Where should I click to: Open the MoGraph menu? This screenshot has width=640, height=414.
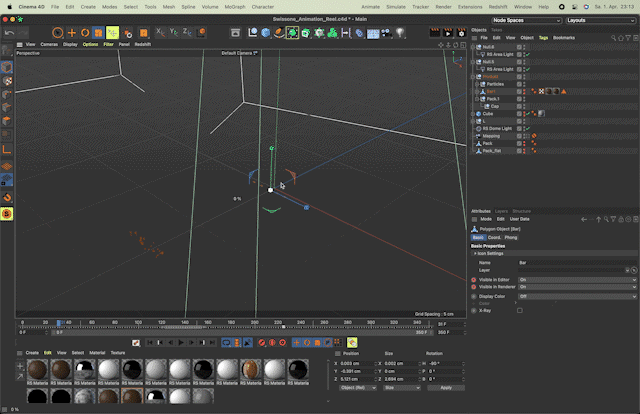pyautogui.click(x=235, y=7)
